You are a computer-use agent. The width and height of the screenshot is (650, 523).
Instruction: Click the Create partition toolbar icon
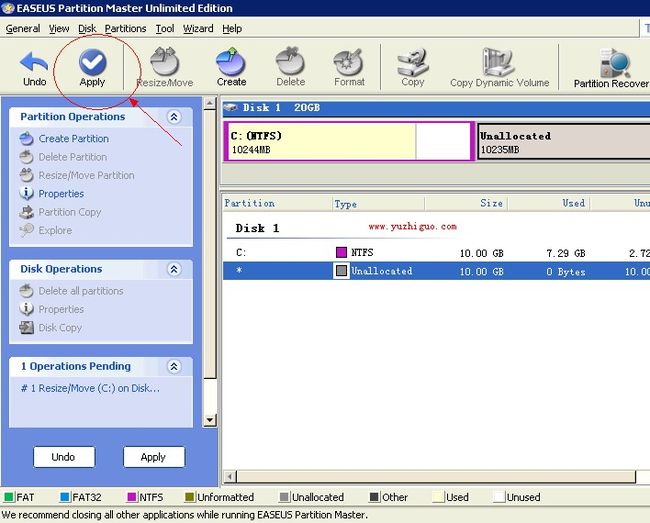[231, 61]
